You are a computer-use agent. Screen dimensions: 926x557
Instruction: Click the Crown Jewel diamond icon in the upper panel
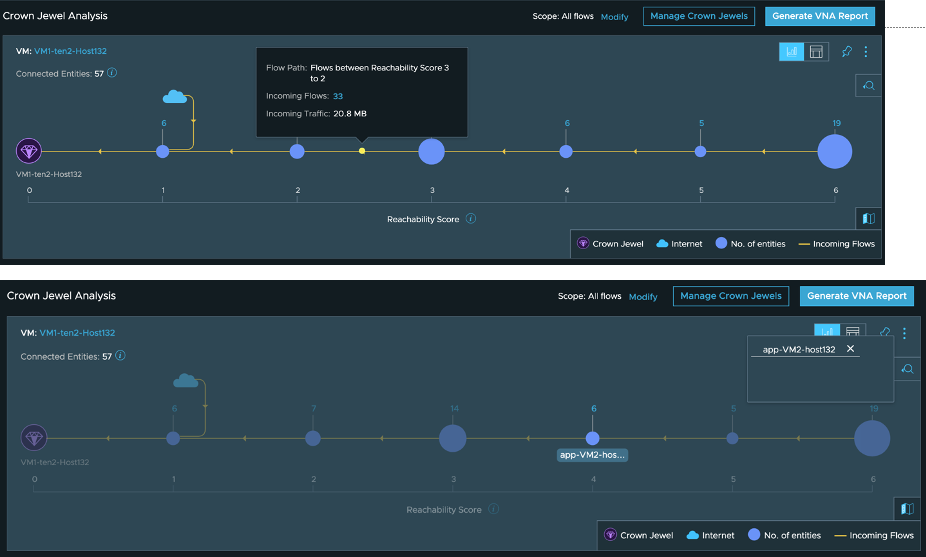pos(29,151)
